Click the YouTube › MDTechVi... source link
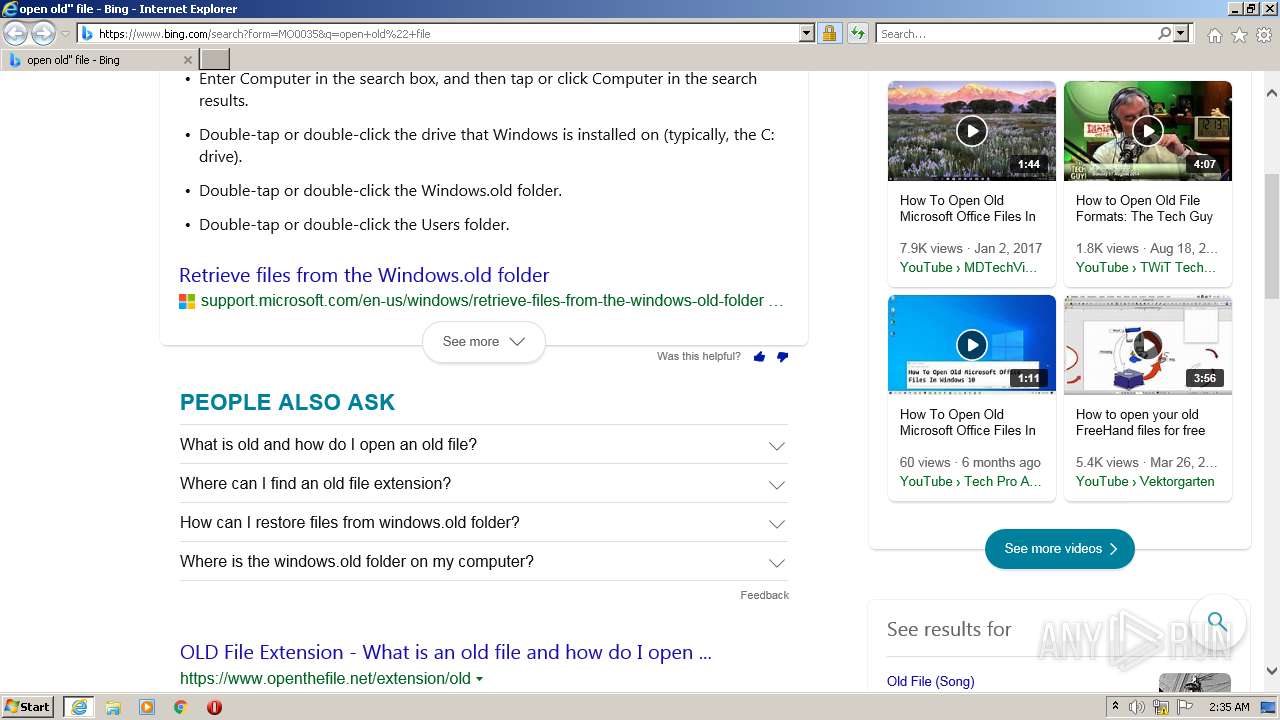1280x720 pixels. tap(968, 268)
